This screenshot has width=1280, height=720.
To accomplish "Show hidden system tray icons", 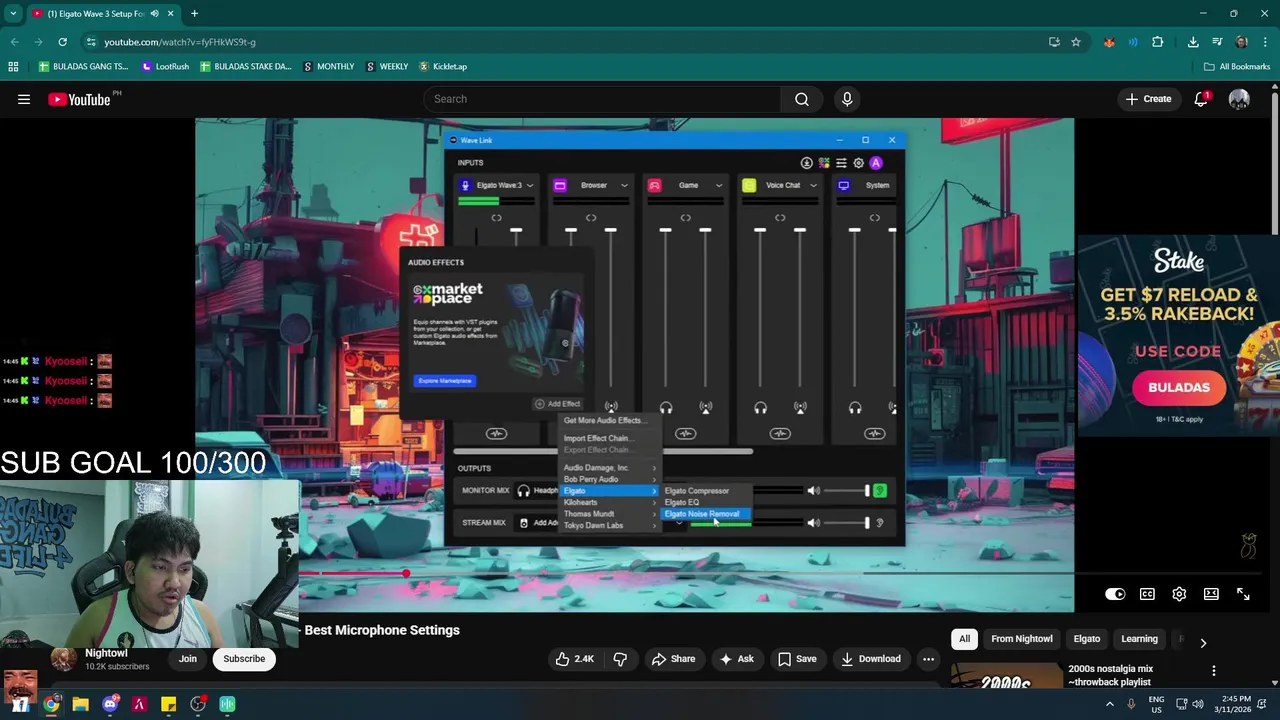I will (1109, 704).
